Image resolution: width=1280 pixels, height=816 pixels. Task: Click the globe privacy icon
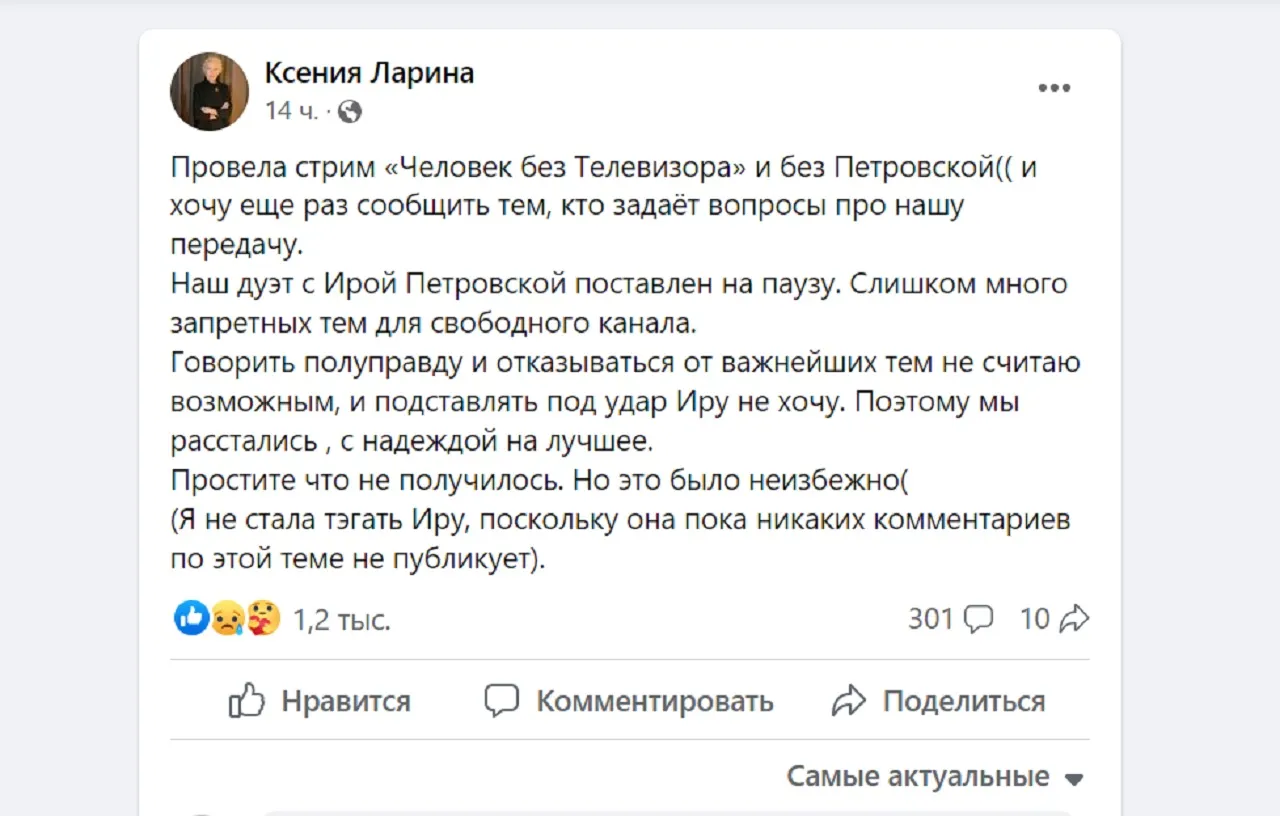click(x=349, y=112)
